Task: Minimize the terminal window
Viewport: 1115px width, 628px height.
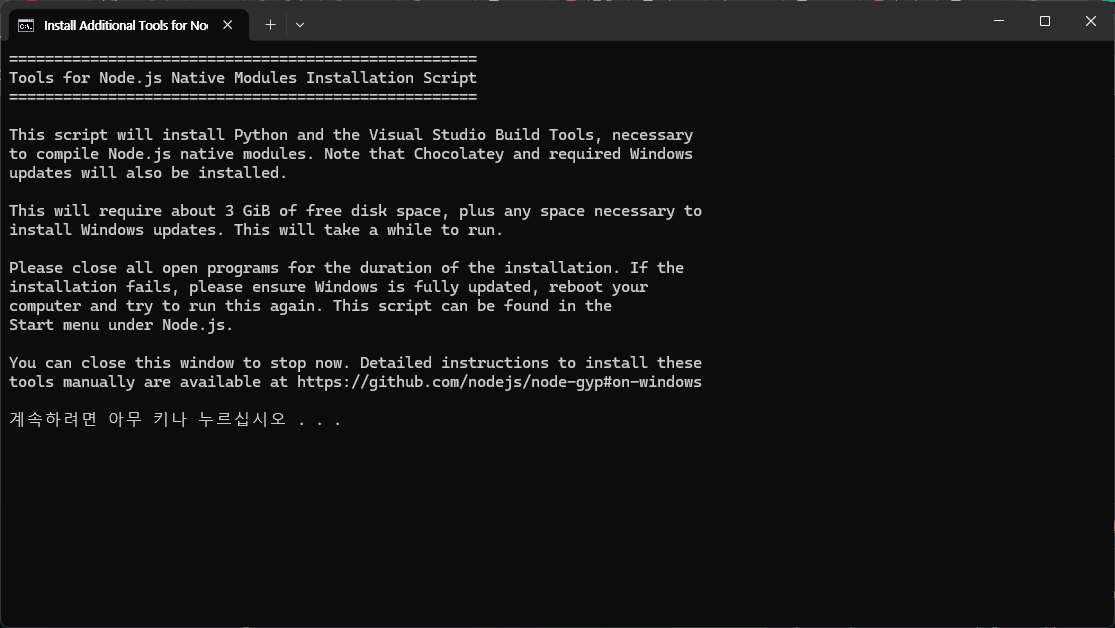Action: (999, 21)
